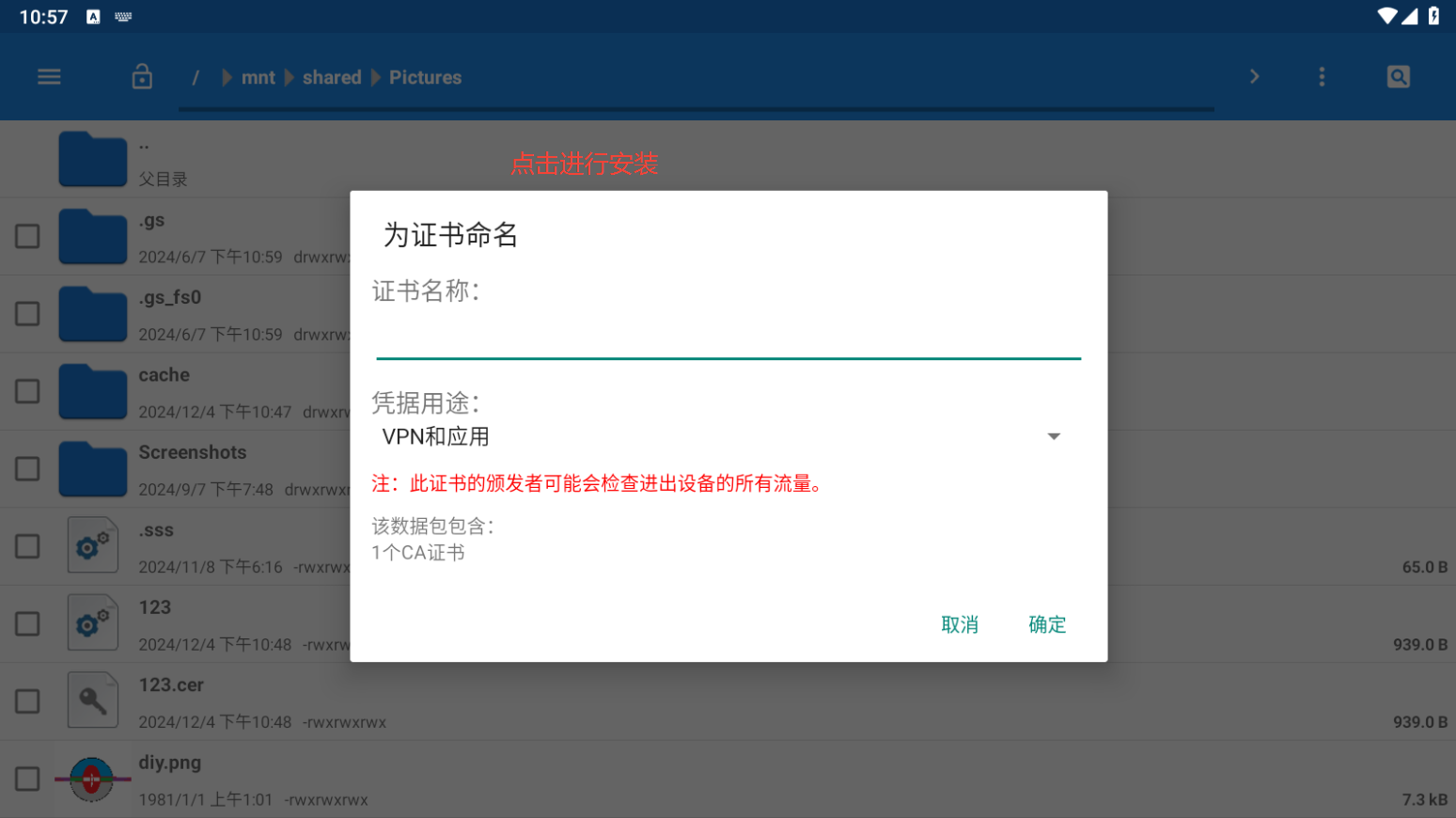
Task: Tap the lock icon in toolbar
Action: pyautogui.click(x=142, y=76)
